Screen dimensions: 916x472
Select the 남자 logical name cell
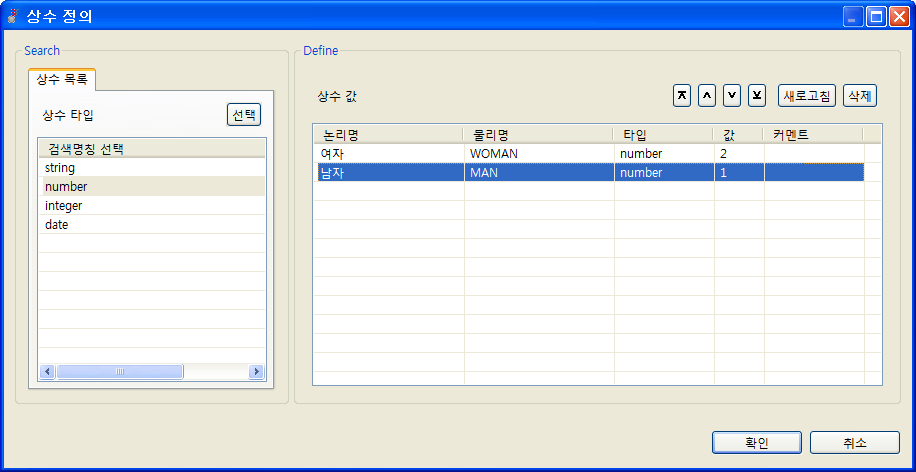(390, 173)
